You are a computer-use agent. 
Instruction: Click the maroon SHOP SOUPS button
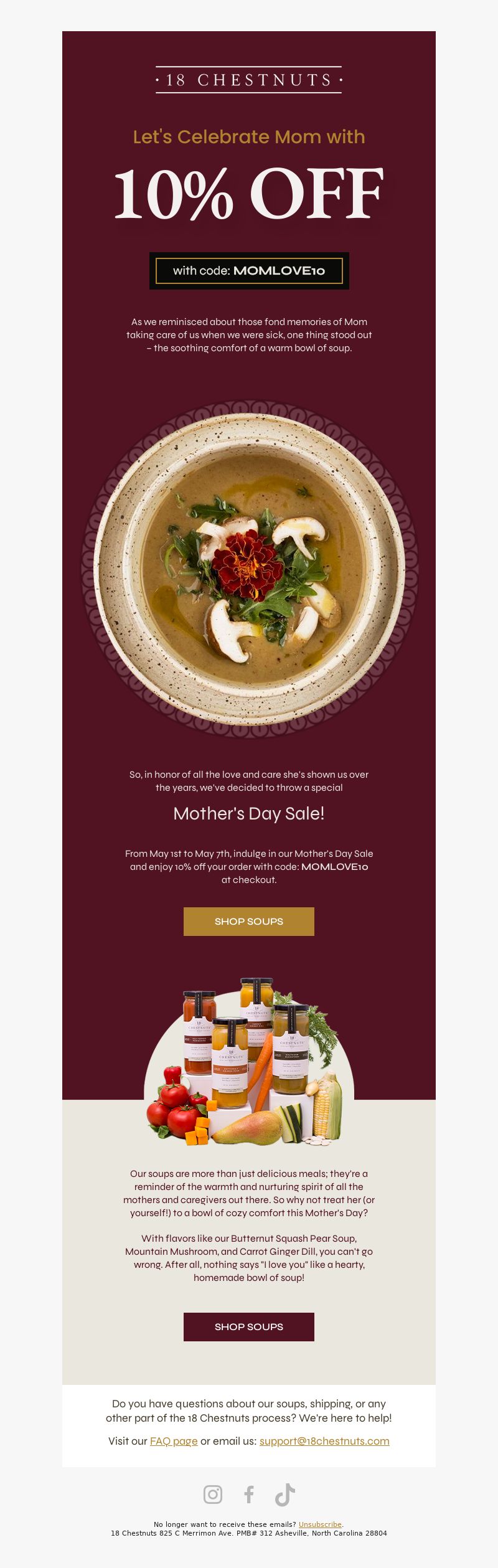pos(249,1326)
